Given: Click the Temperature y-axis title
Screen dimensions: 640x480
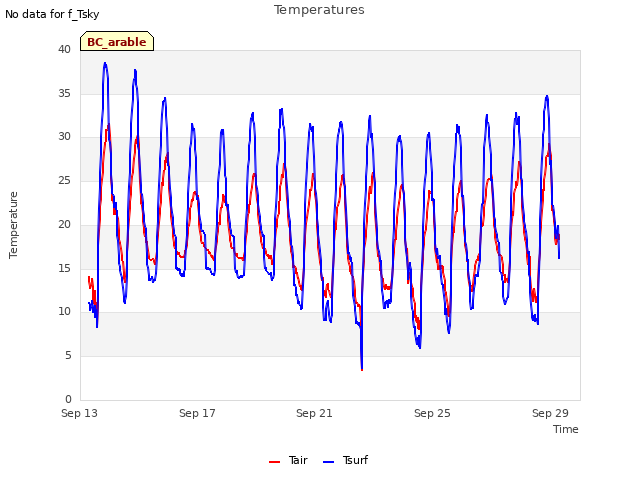Looking at the screenshot, I should pos(13,225).
